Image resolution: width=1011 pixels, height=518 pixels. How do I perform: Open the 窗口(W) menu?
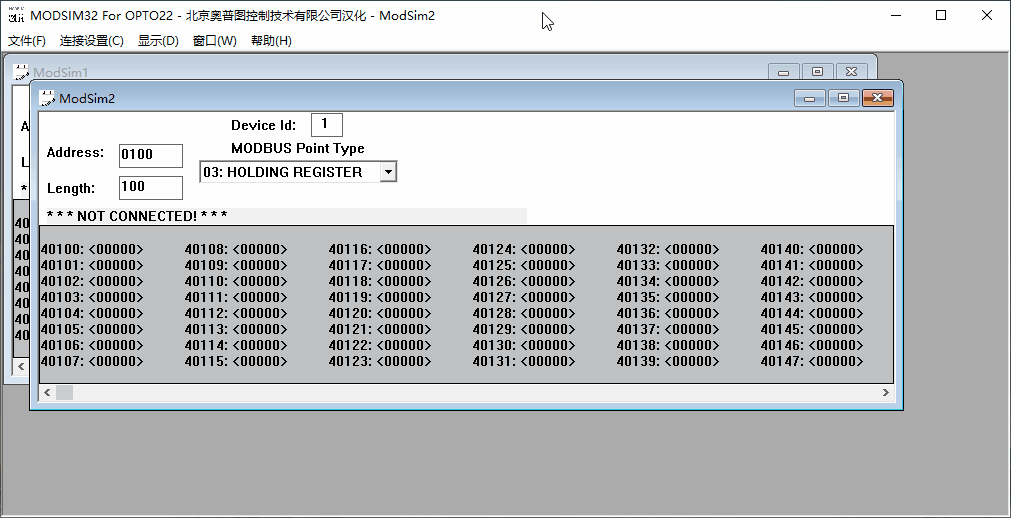click(215, 41)
